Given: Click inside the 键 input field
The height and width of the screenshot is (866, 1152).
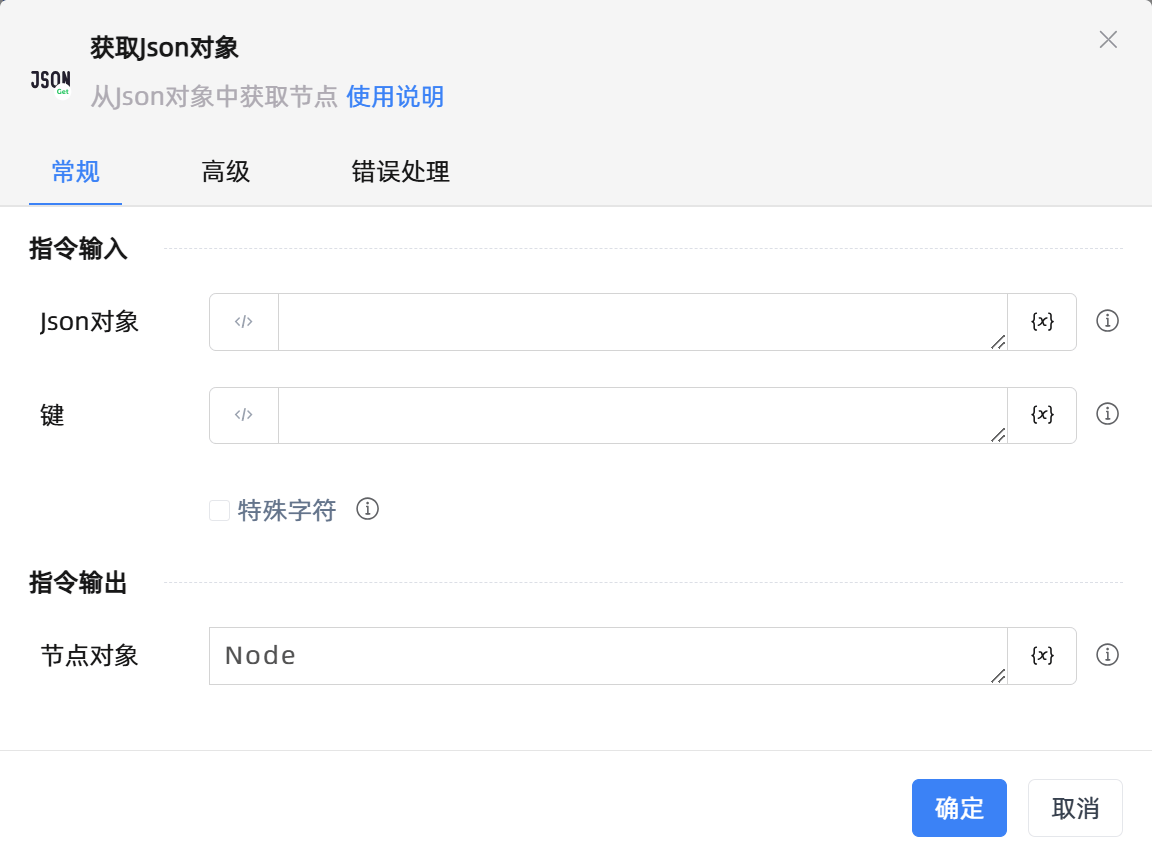Looking at the screenshot, I should (x=640, y=415).
